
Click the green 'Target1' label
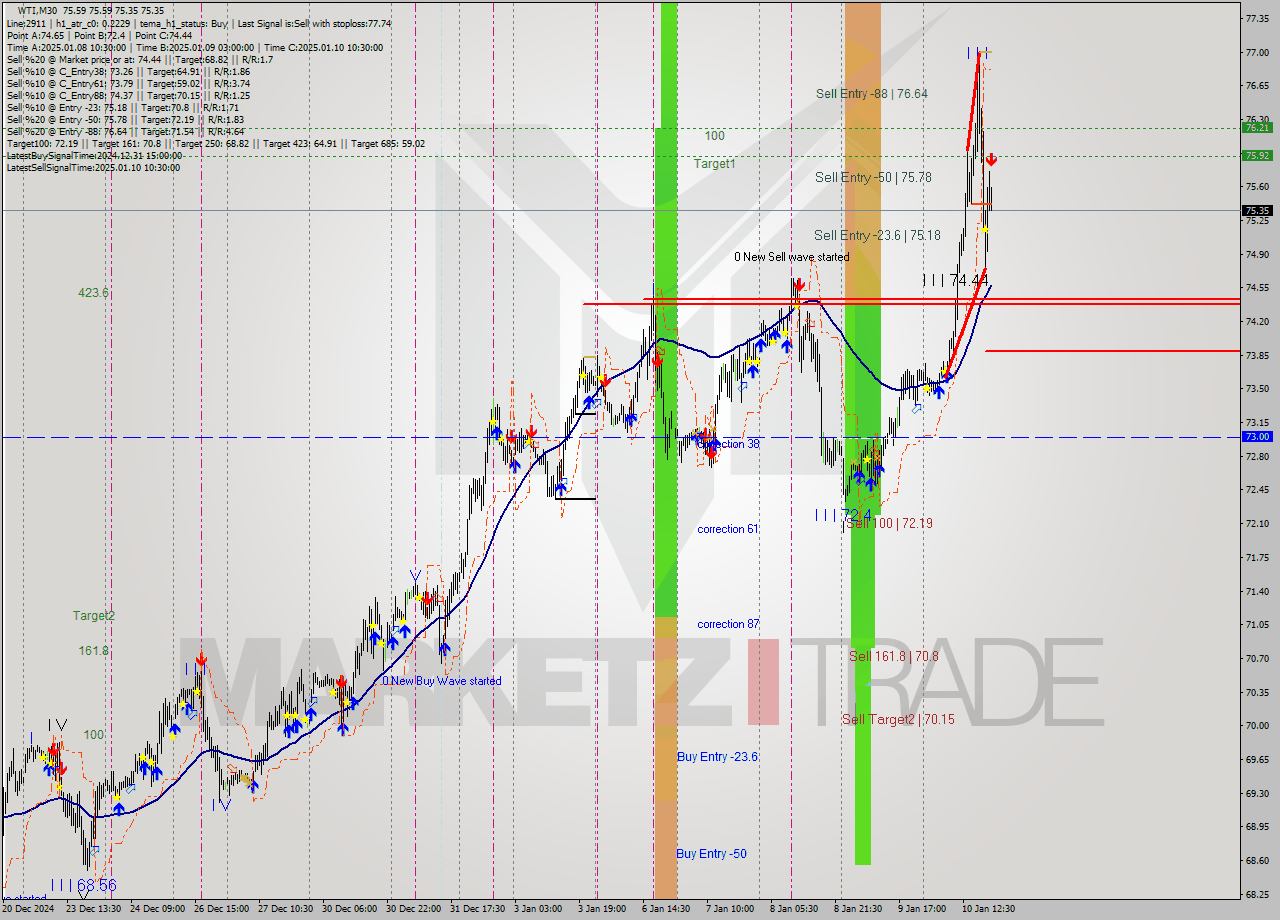[x=715, y=163]
